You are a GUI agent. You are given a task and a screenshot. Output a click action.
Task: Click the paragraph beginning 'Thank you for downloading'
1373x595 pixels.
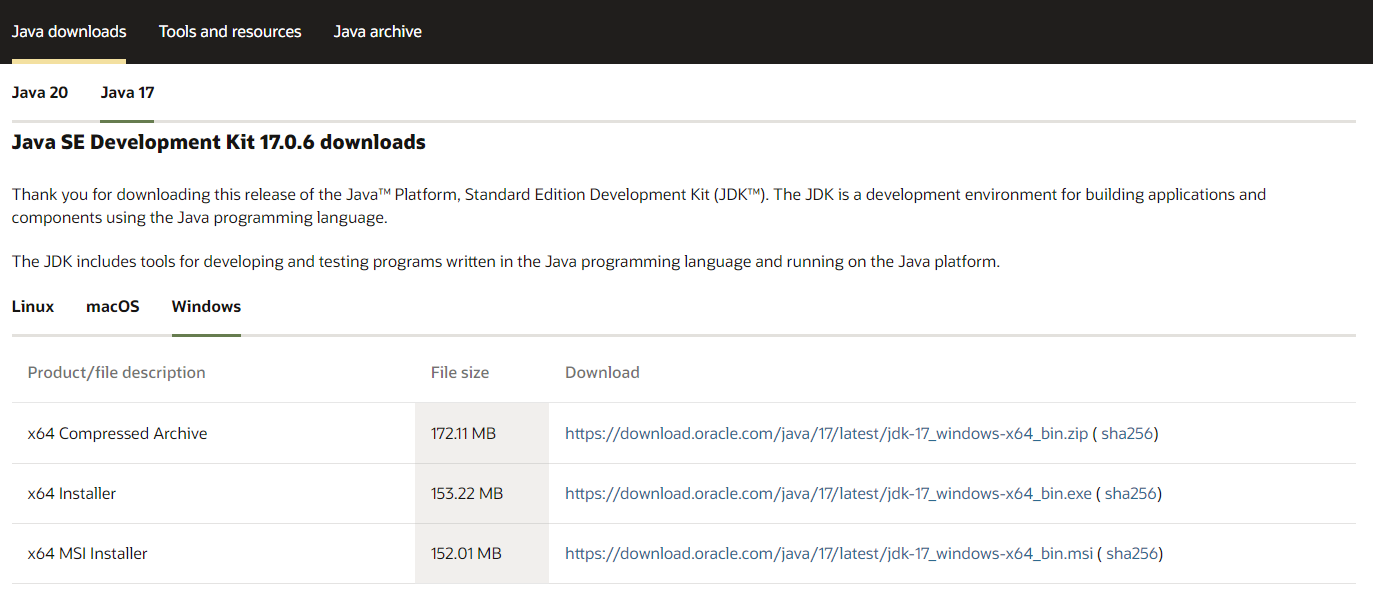(x=639, y=206)
